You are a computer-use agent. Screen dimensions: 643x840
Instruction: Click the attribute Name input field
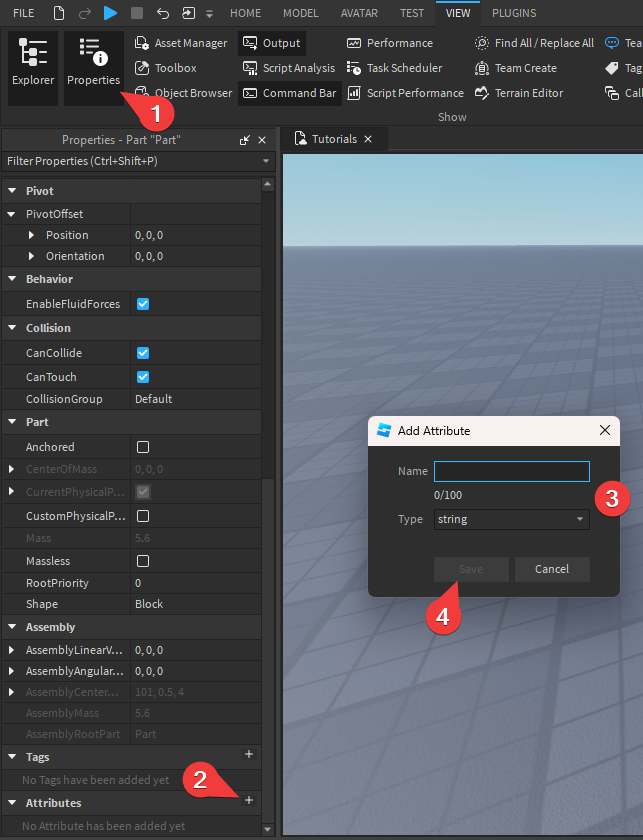click(511, 471)
